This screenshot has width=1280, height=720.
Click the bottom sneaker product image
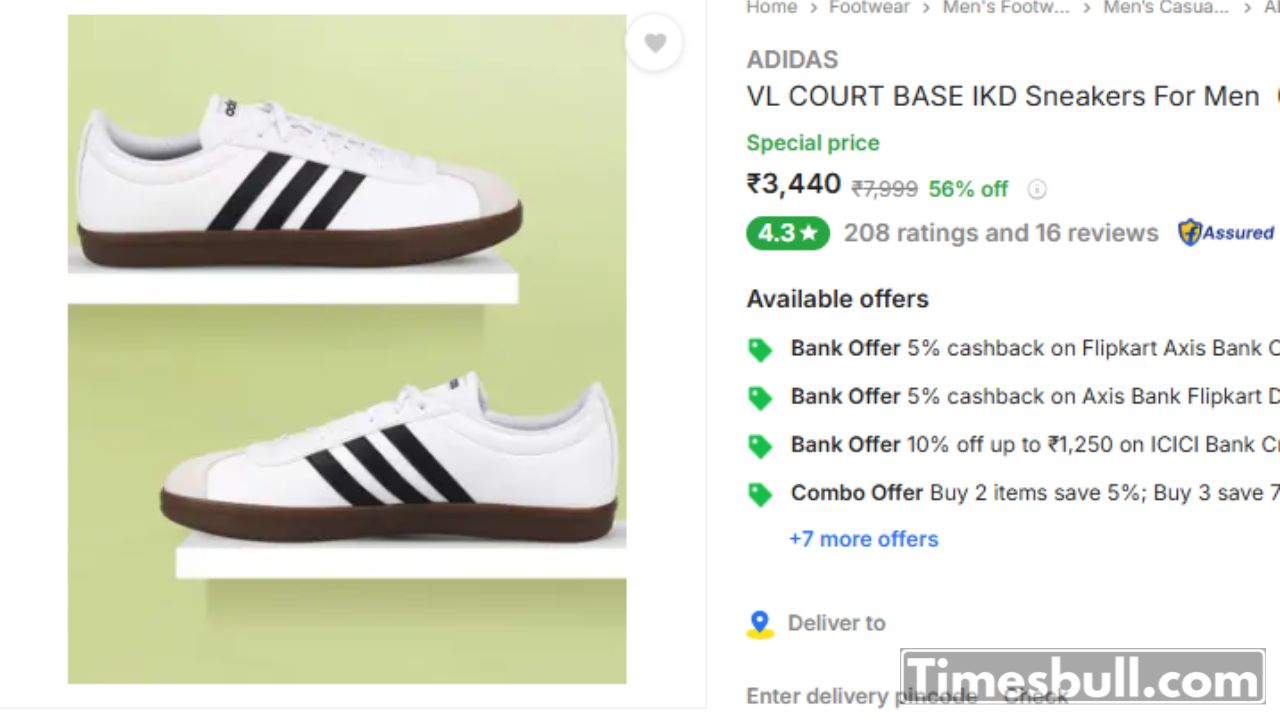coord(390,460)
